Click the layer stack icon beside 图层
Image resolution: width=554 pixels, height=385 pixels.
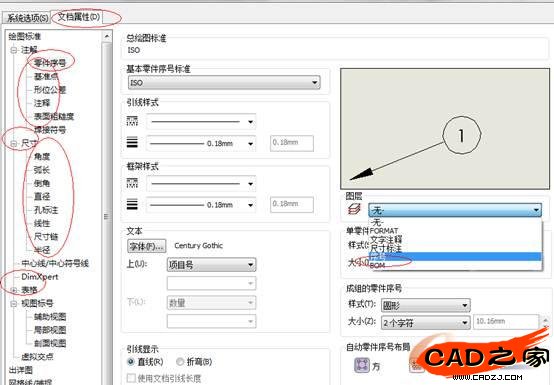click(x=354, y=209)
